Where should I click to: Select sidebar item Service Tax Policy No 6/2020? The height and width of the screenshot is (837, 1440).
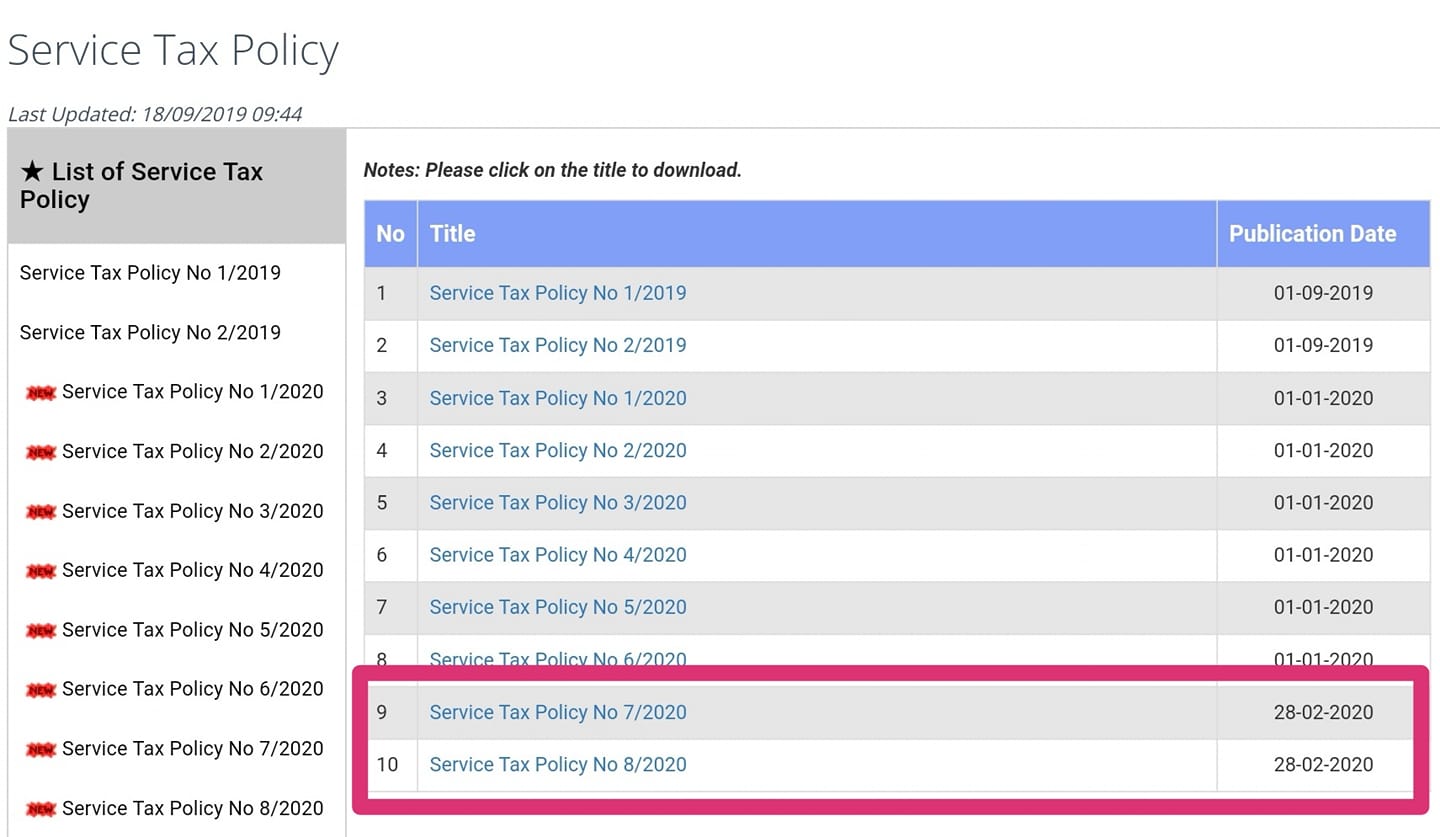coord(193,689)
